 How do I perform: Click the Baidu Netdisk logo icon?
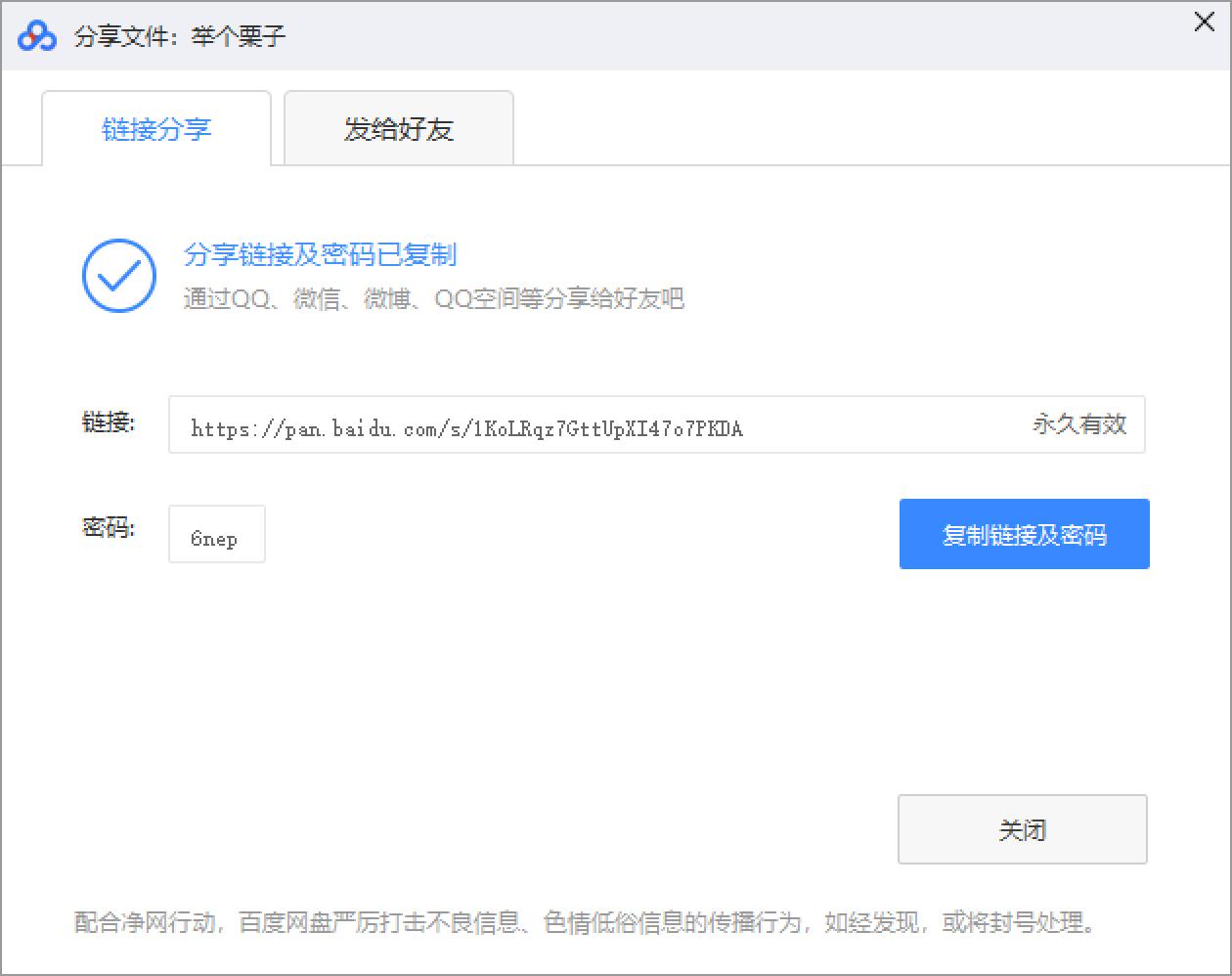(x=37, y=35)
